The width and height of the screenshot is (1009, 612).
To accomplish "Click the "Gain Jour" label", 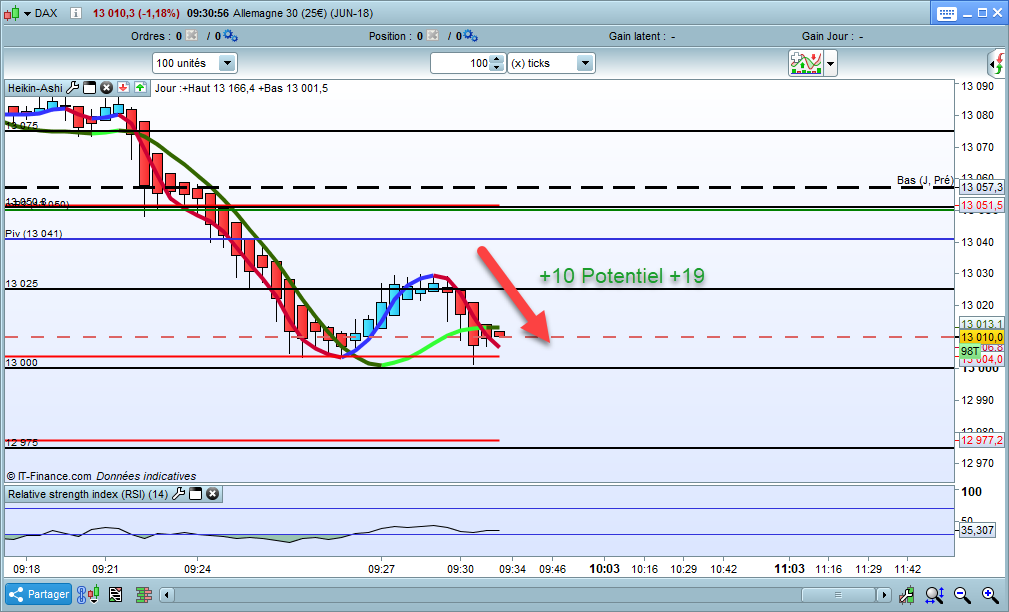I will pos(828,36).
